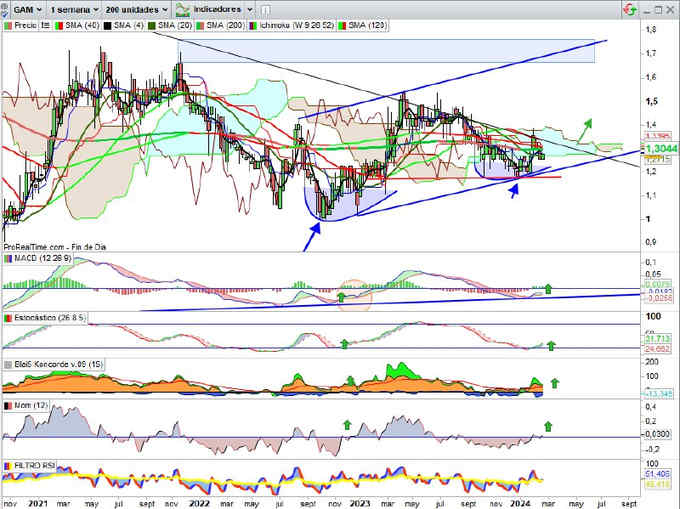Open the Mom (12) panel label

(x=31, y=405)
